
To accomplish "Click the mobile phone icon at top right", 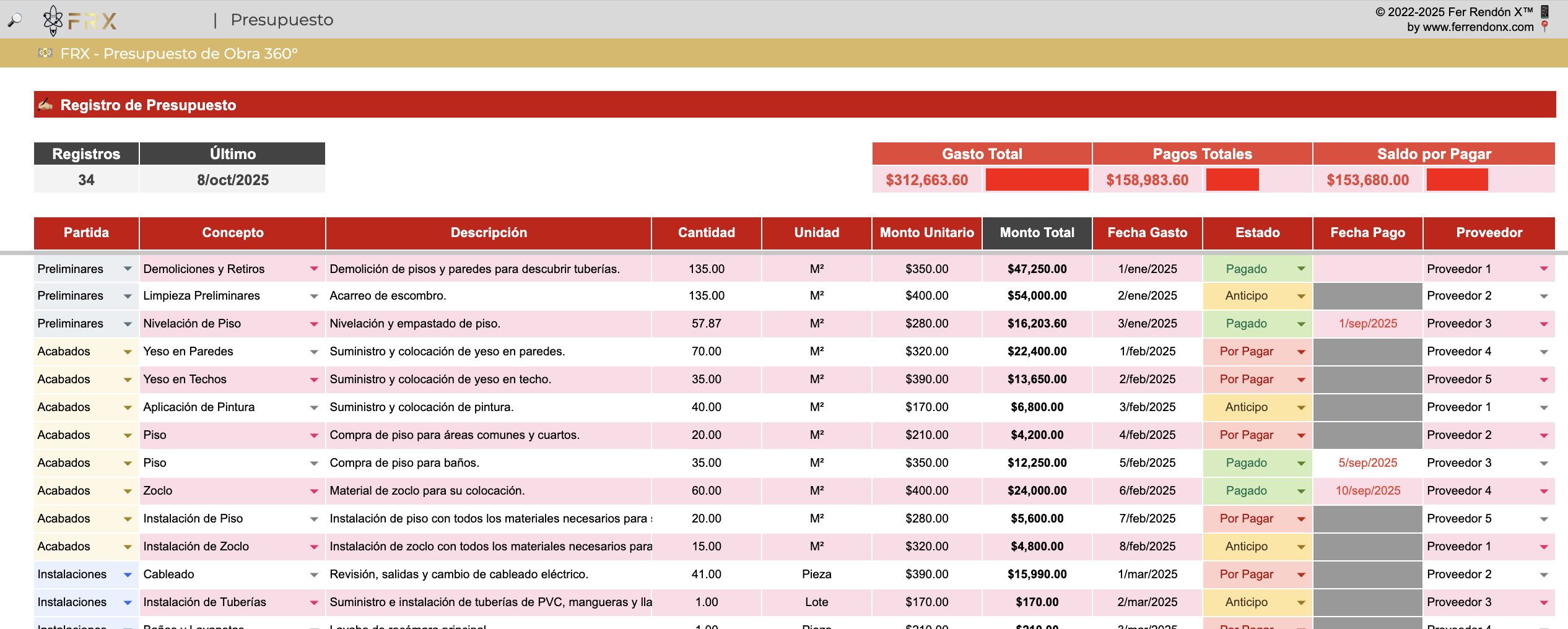I will click(1544, 11).
